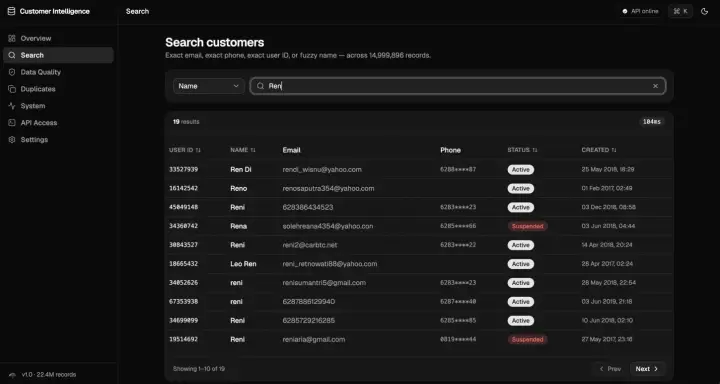
Task: Click the v1.0 · 22.4M records footer
Action: (x=49, y=375)
